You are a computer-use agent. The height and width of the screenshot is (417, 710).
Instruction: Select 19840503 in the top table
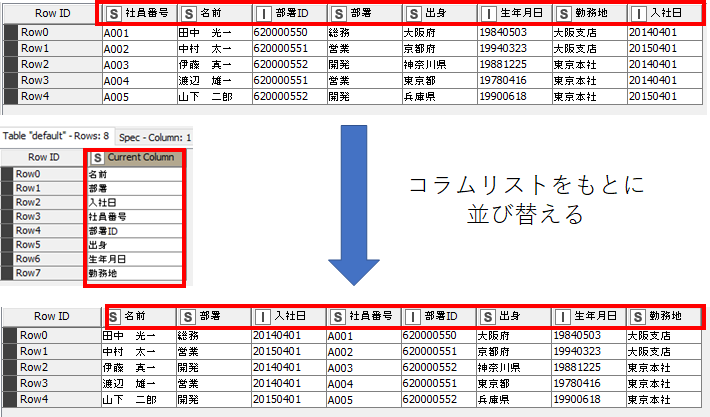pyautogui.click(x=515, y=33)
